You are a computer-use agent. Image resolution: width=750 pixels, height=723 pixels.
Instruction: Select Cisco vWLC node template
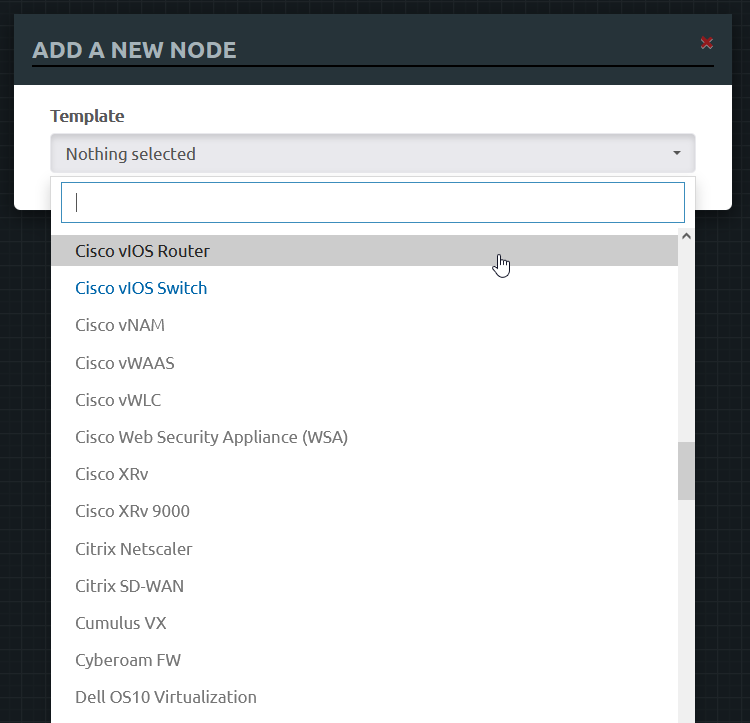(x=118, y=400)
